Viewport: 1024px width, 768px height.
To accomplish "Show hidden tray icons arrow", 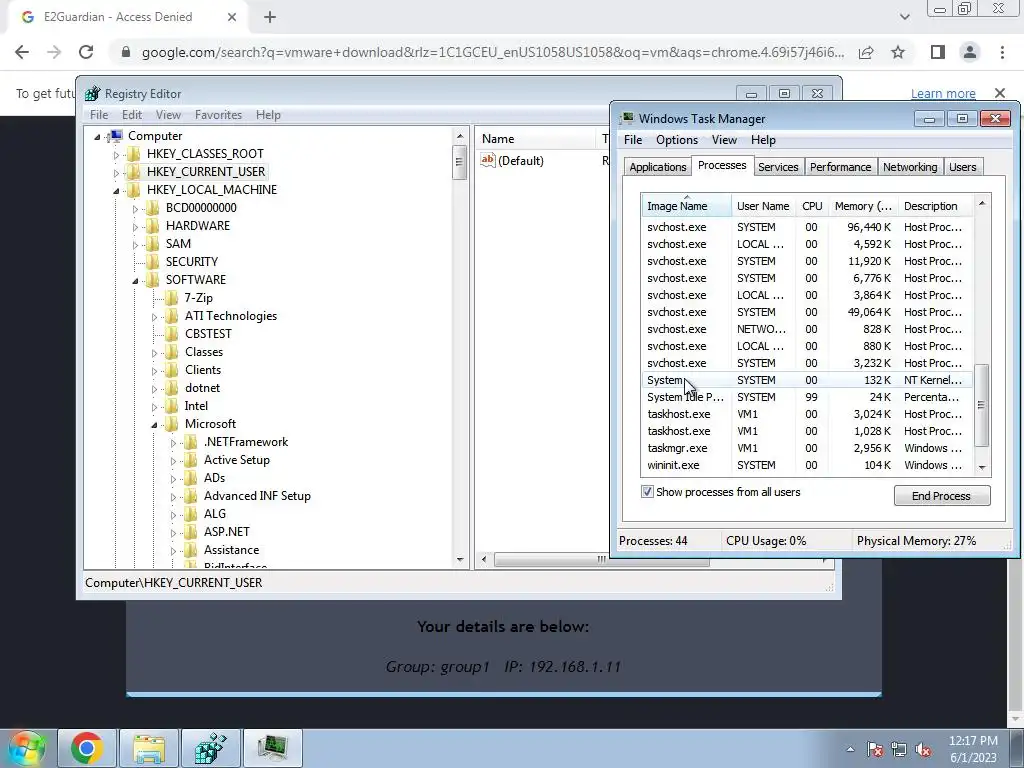I will click(850, 749).
